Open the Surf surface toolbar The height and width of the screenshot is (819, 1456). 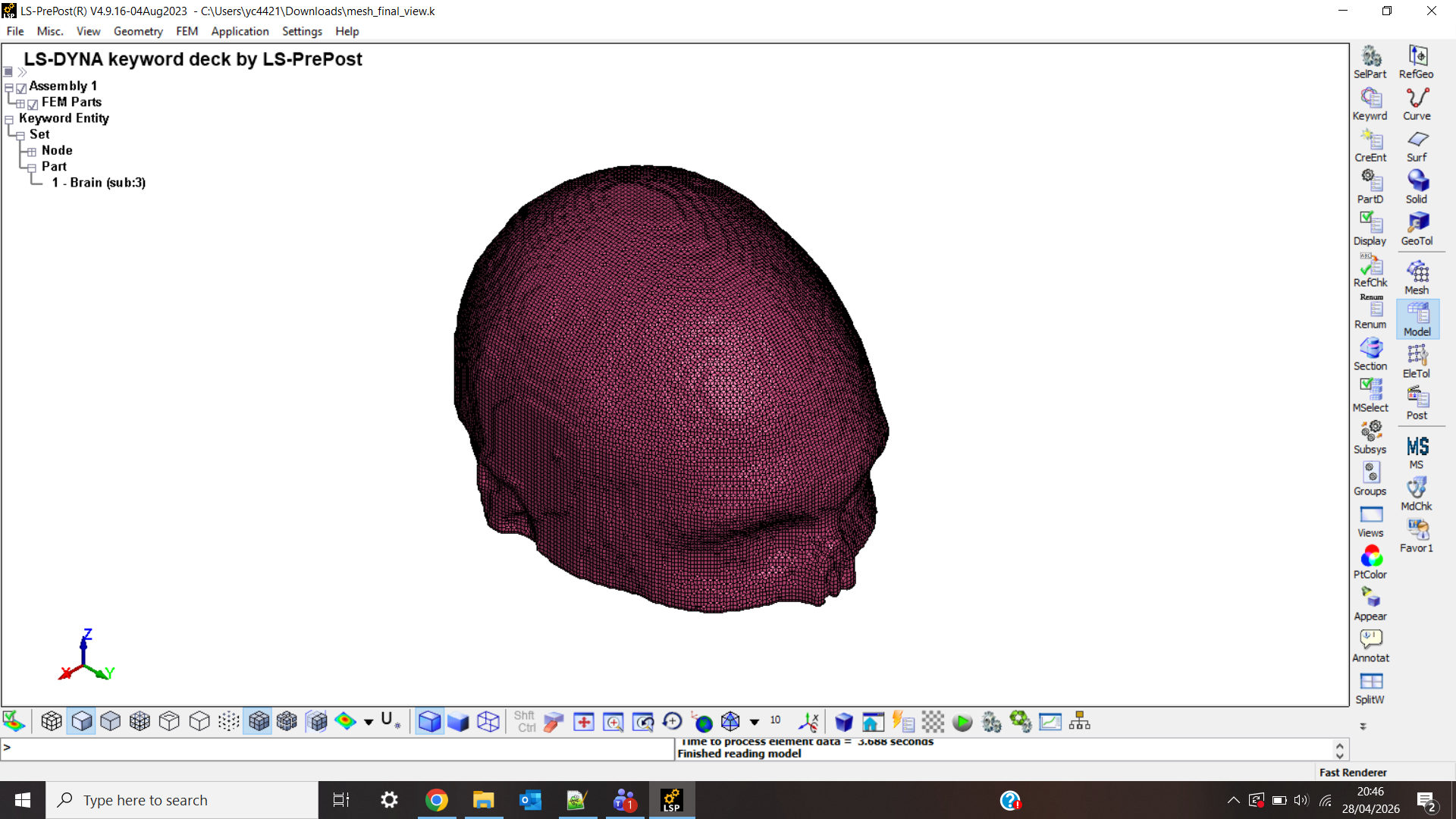pos(1417,146)
